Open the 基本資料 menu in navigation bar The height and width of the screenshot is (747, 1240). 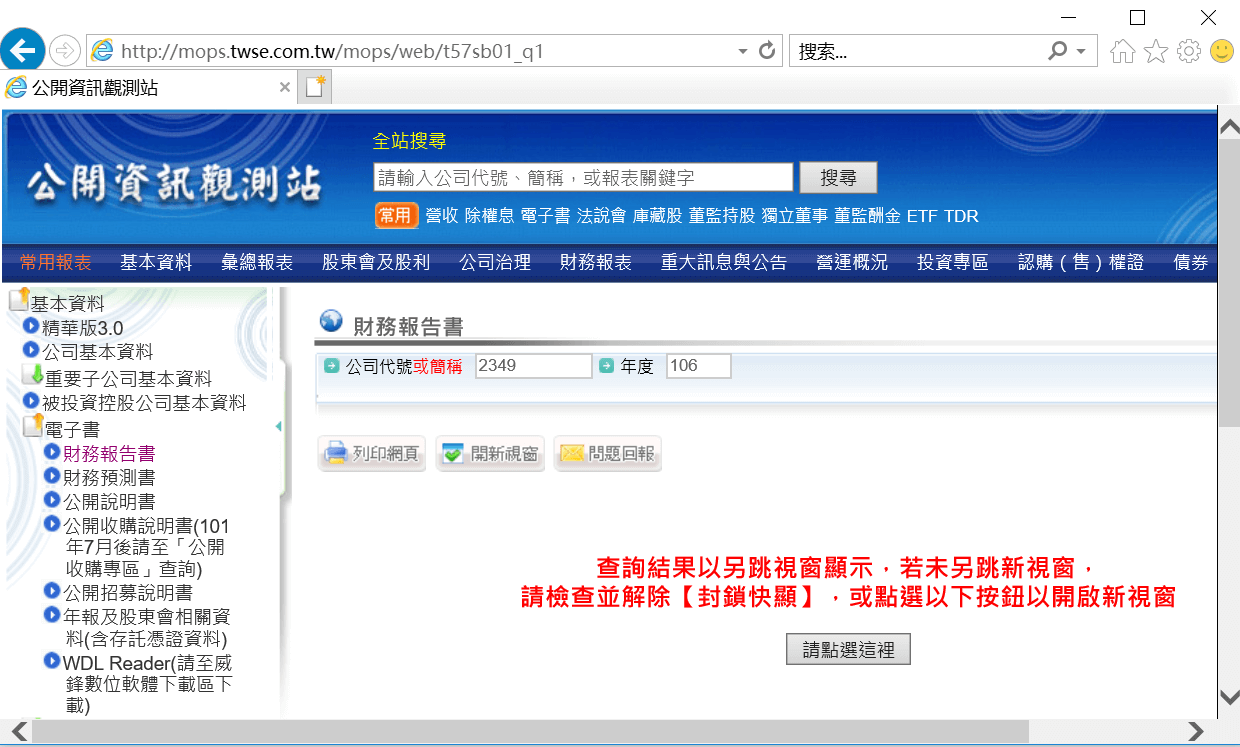coord(156,263)
